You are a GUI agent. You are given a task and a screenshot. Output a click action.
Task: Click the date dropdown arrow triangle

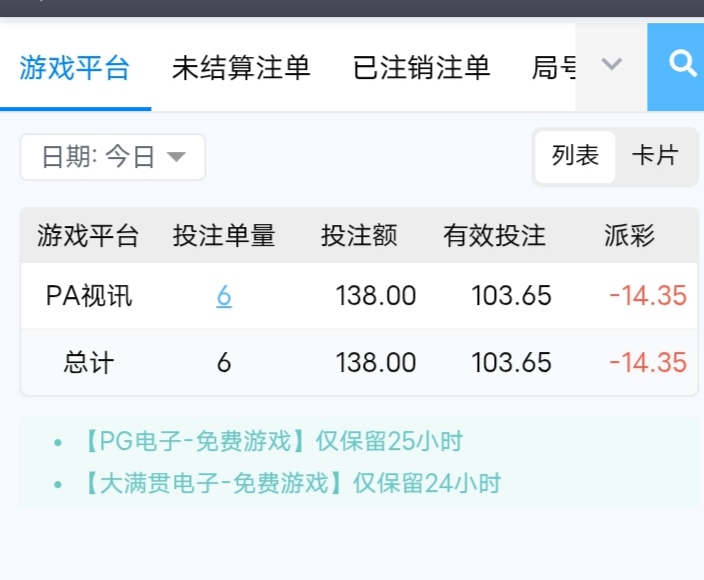pyautogui.click(x=175, y=157)
